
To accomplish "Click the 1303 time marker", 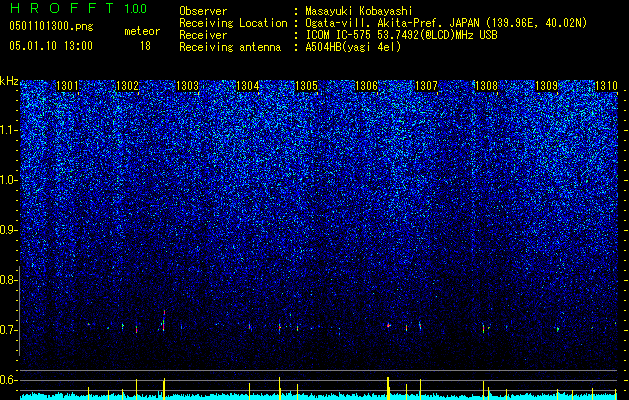I will click(x=187, y=86).
